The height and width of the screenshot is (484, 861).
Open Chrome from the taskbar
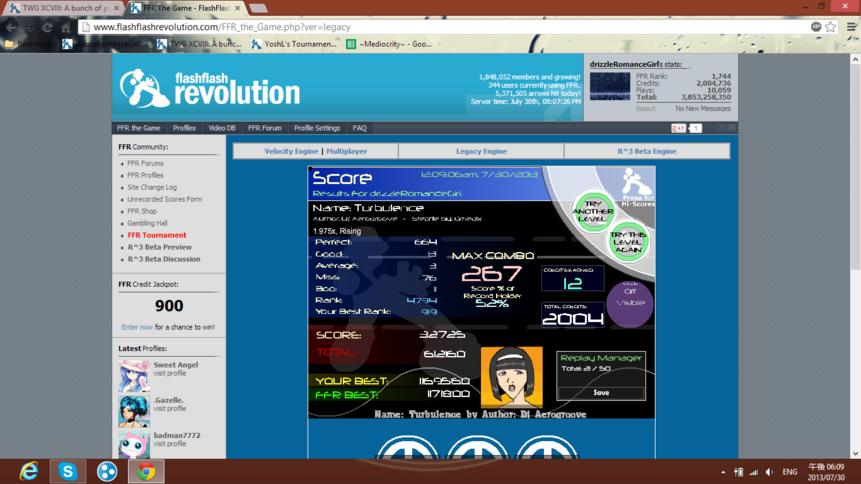pos(146,471)
